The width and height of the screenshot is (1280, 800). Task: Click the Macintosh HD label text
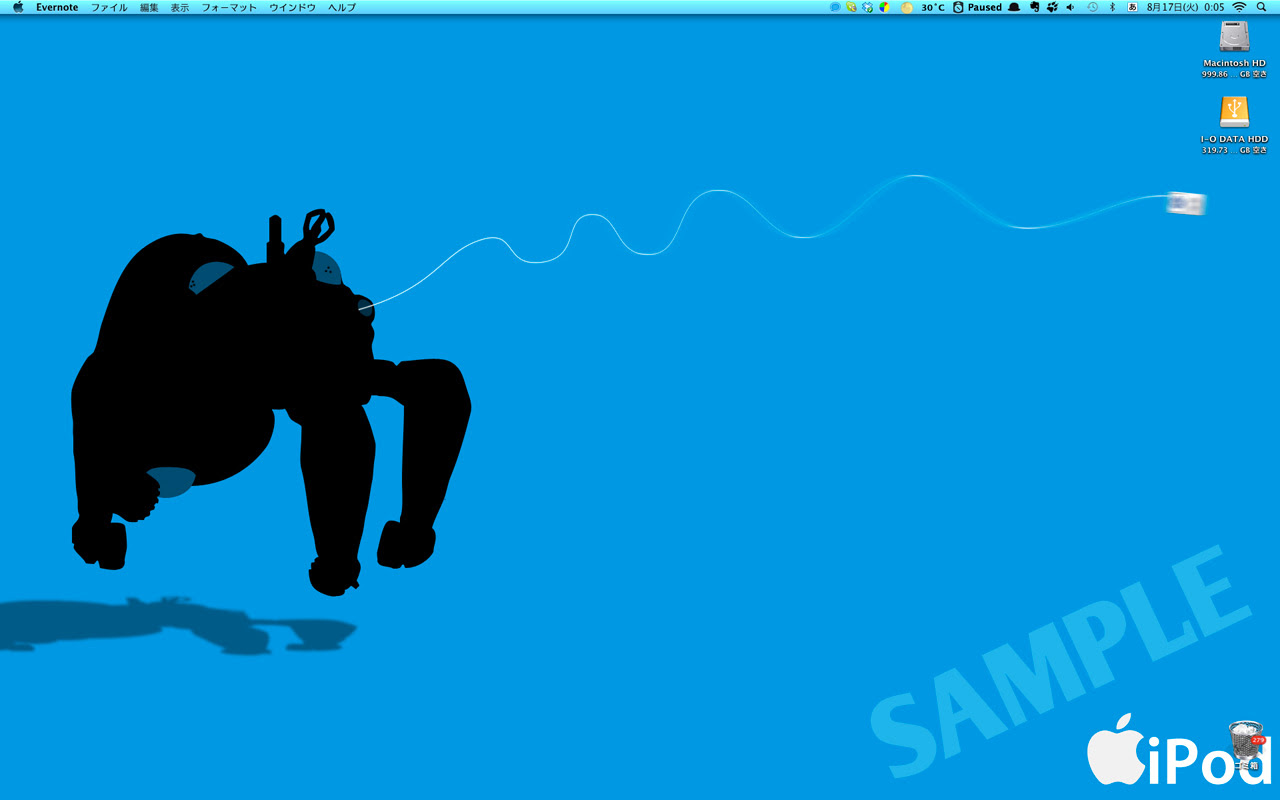point(1234,63)
